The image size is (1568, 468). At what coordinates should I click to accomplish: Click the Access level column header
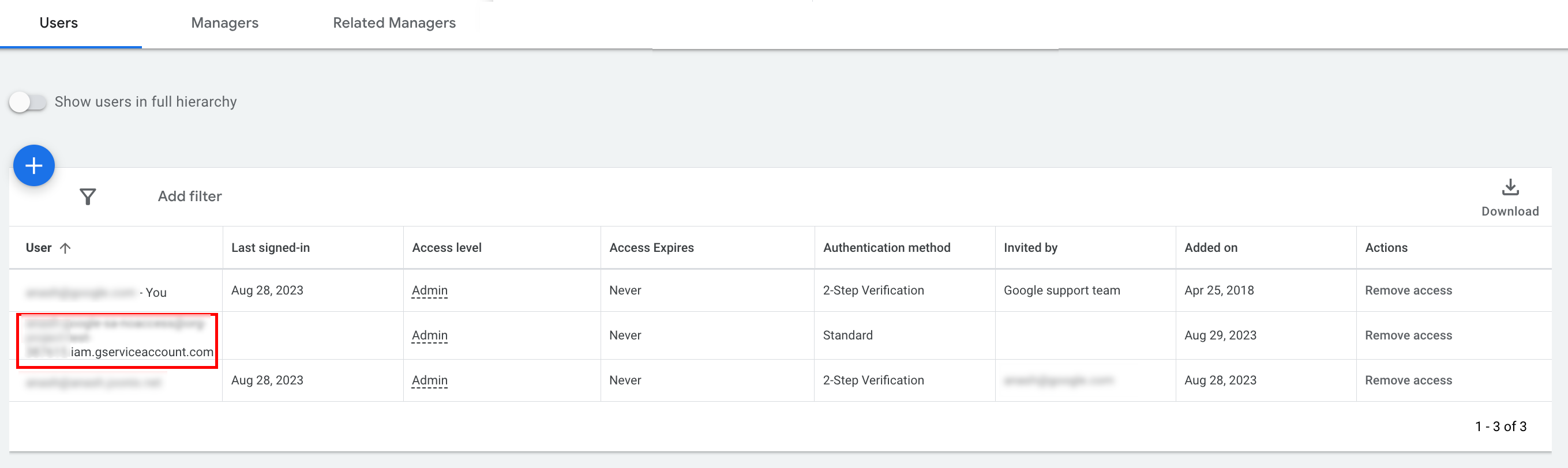[x=446, y=248]
